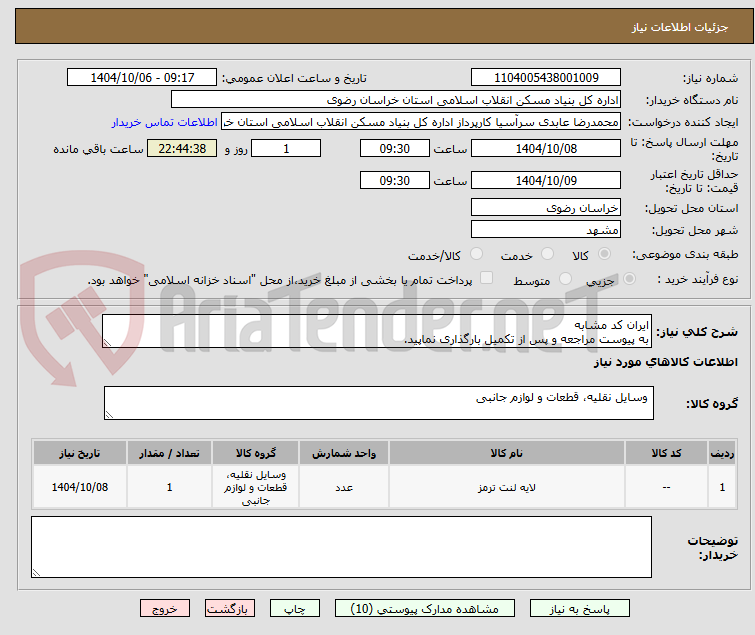The height and width of the screenshot is (635, 755).
Task: Click the توضیحات خریدار text area
Action: (341, 547)
